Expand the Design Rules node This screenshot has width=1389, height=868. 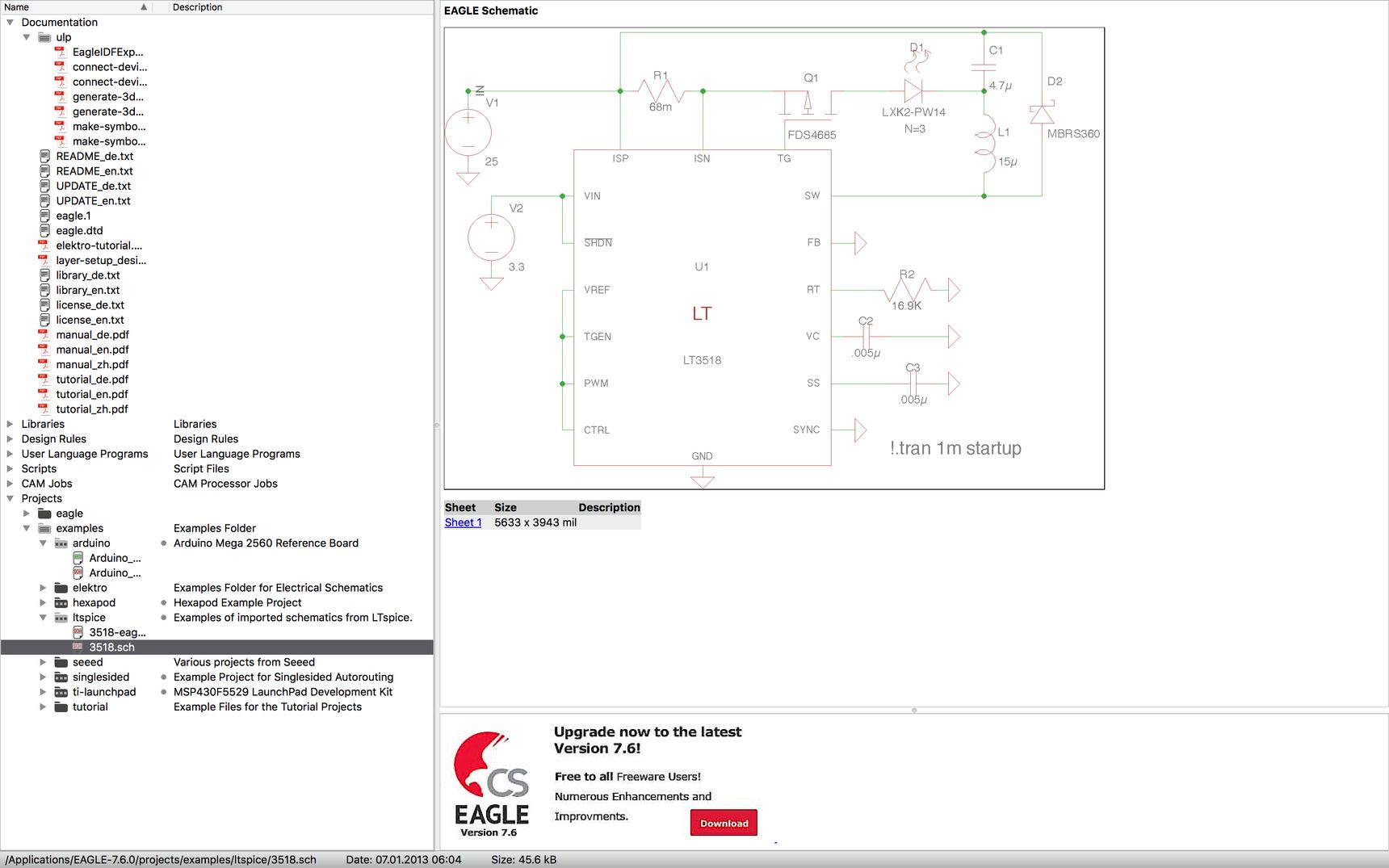click(10, 439)
